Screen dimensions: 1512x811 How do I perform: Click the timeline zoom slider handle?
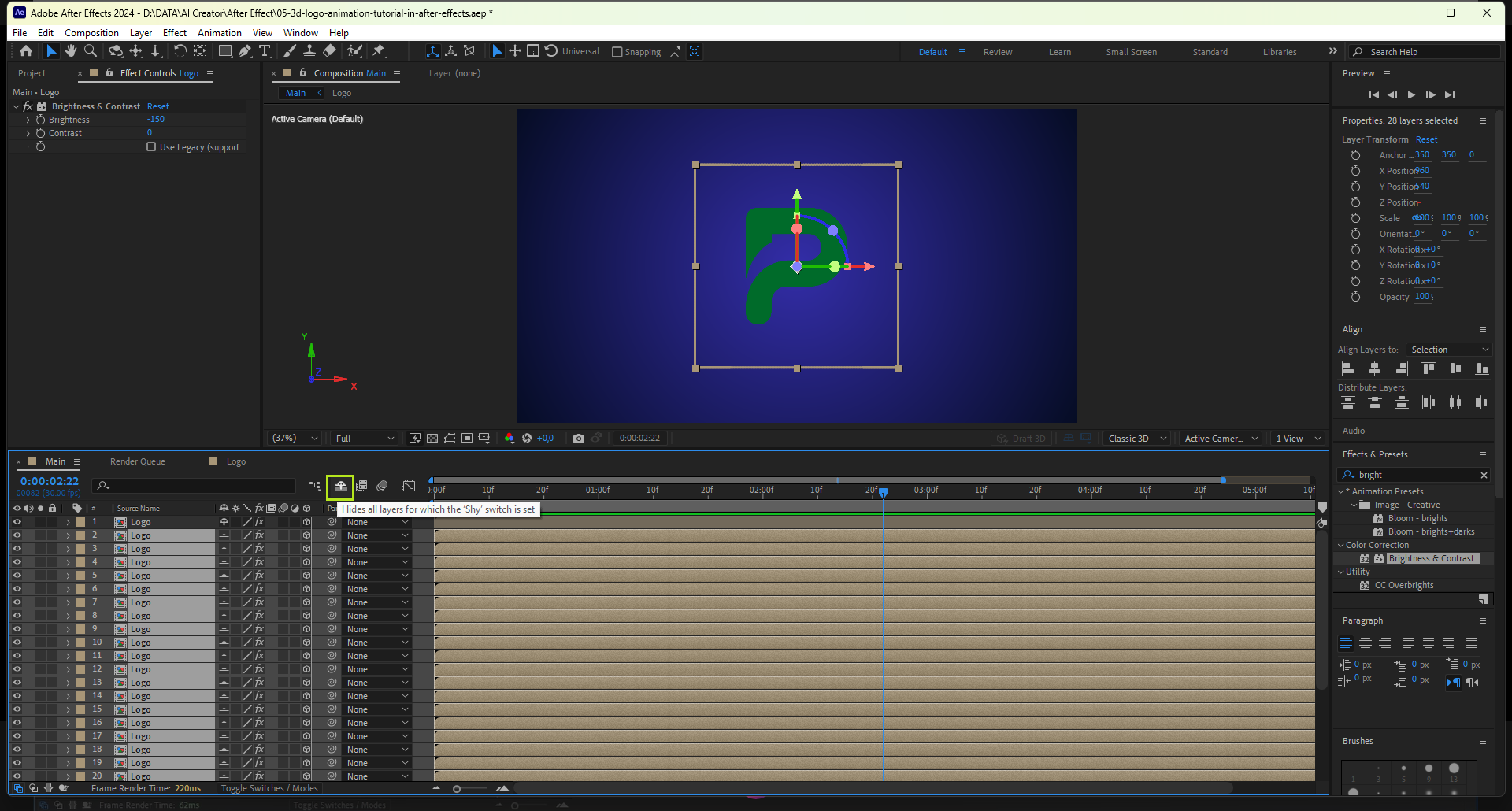click(457, 789)
